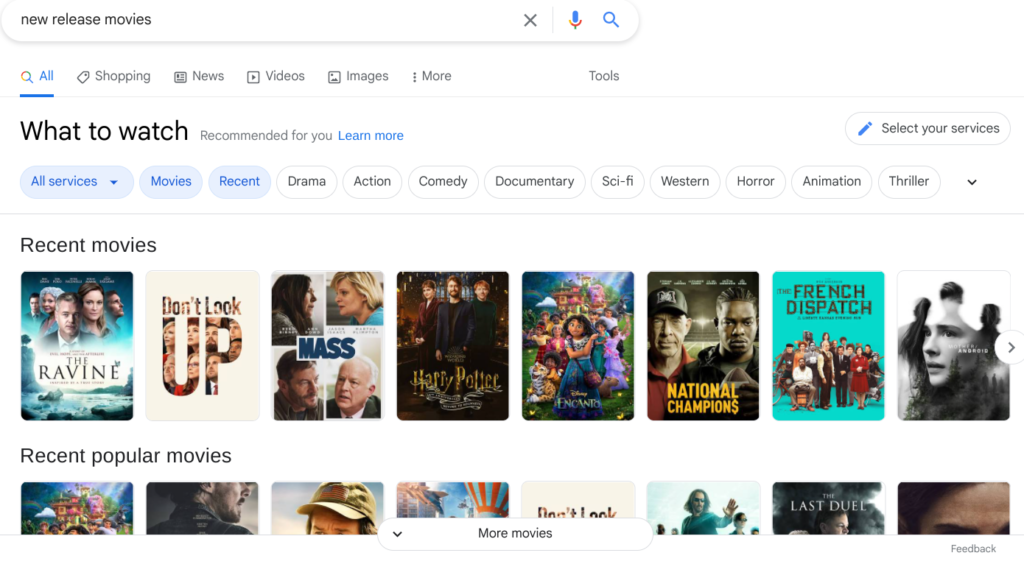Image resolution: width=1024 pixels, height=564 pixels.
Task: Click the blue magnifying glass search icon
Action: tap(611, 20)
